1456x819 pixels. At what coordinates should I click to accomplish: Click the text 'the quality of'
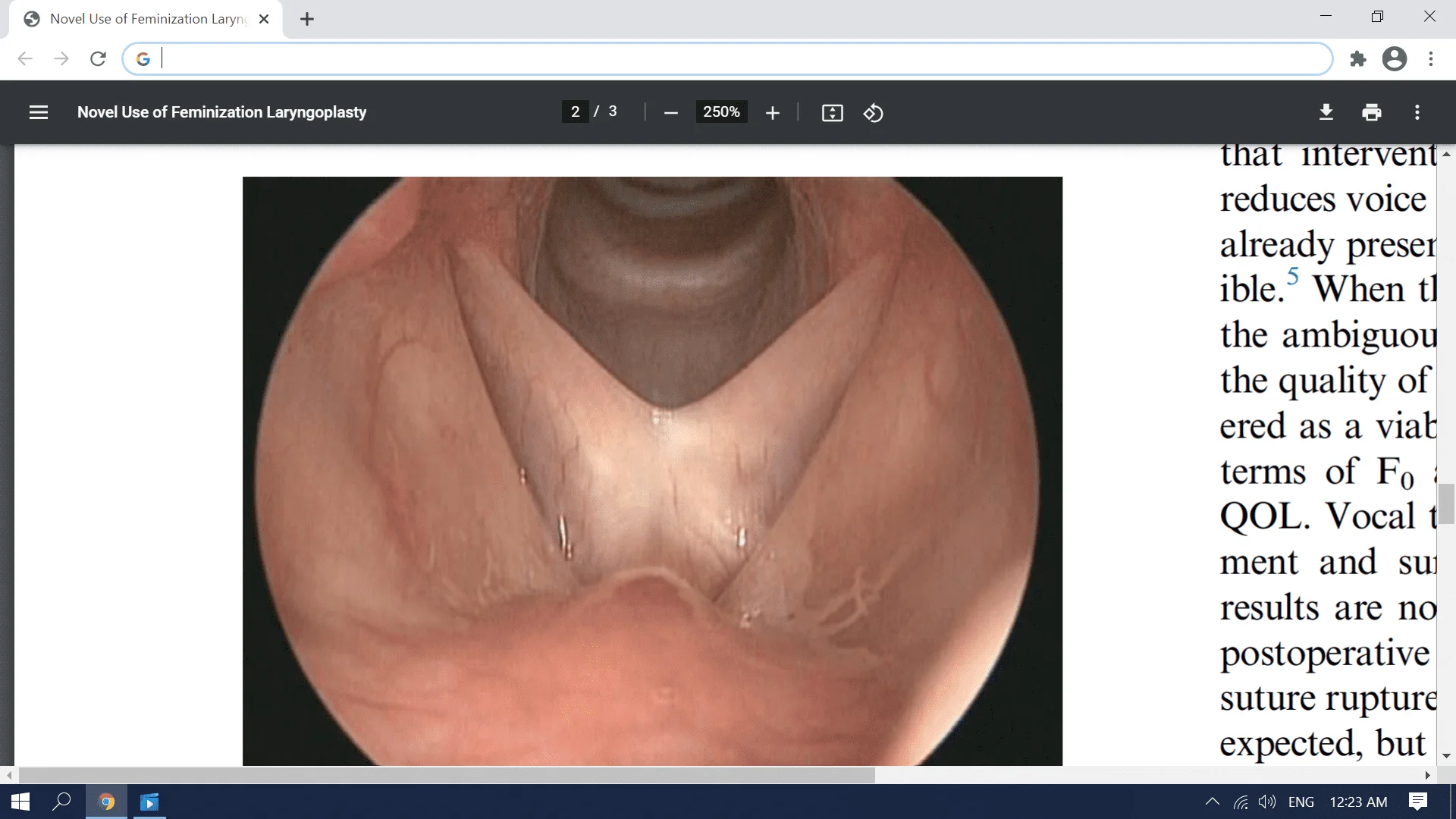[x=1326, y=381]
